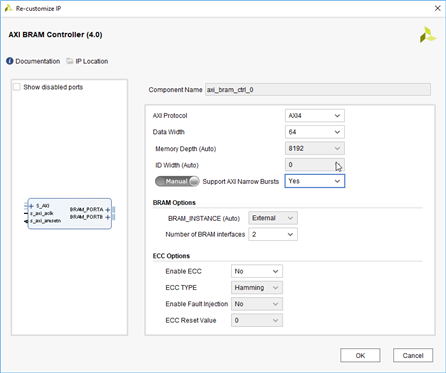Open the Support AXI Narrow Bursts dropdown
Viewport: 446px width, 373px height.
coord(315,181)
